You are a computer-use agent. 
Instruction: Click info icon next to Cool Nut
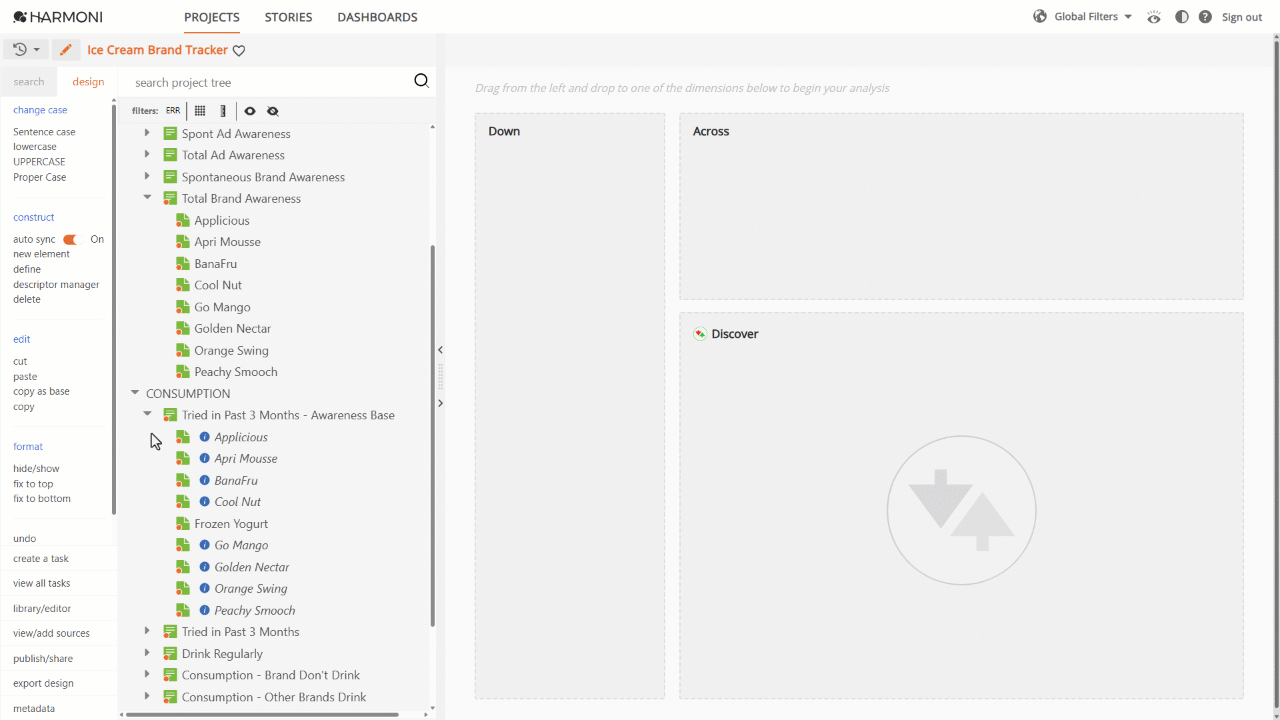click(205, 502)
